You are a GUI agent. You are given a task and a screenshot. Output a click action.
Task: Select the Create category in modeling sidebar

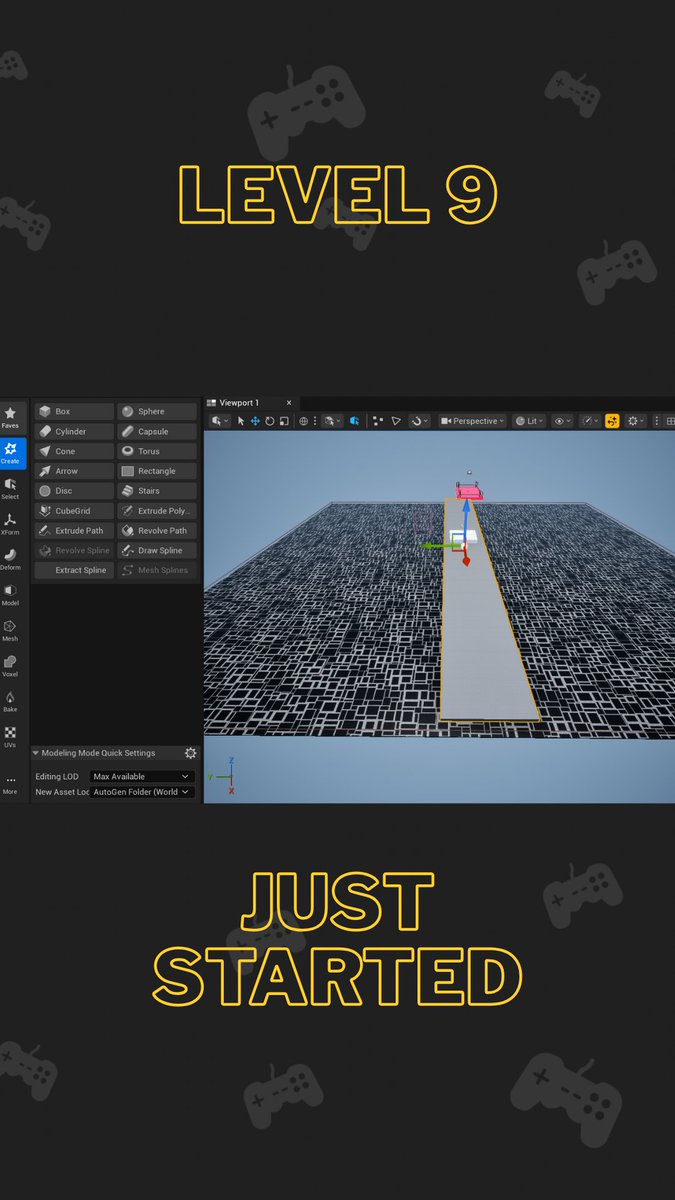tap(10, 453)
